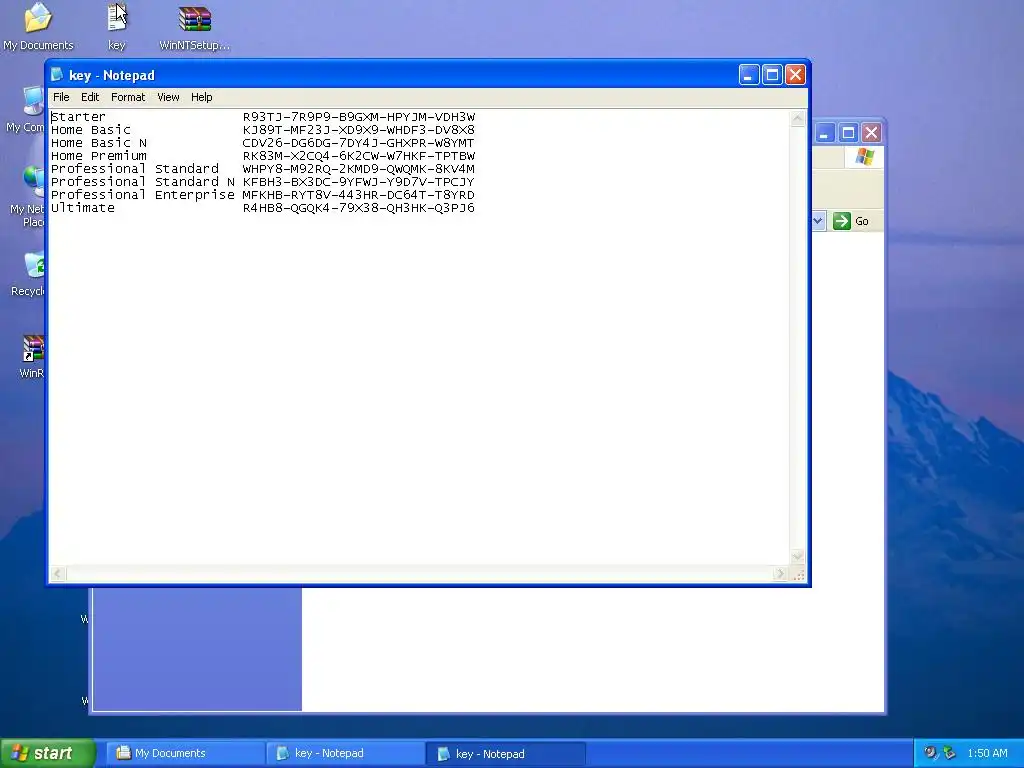Click the word Ultimate in Notepad
1024x768 pixels.
83,208
